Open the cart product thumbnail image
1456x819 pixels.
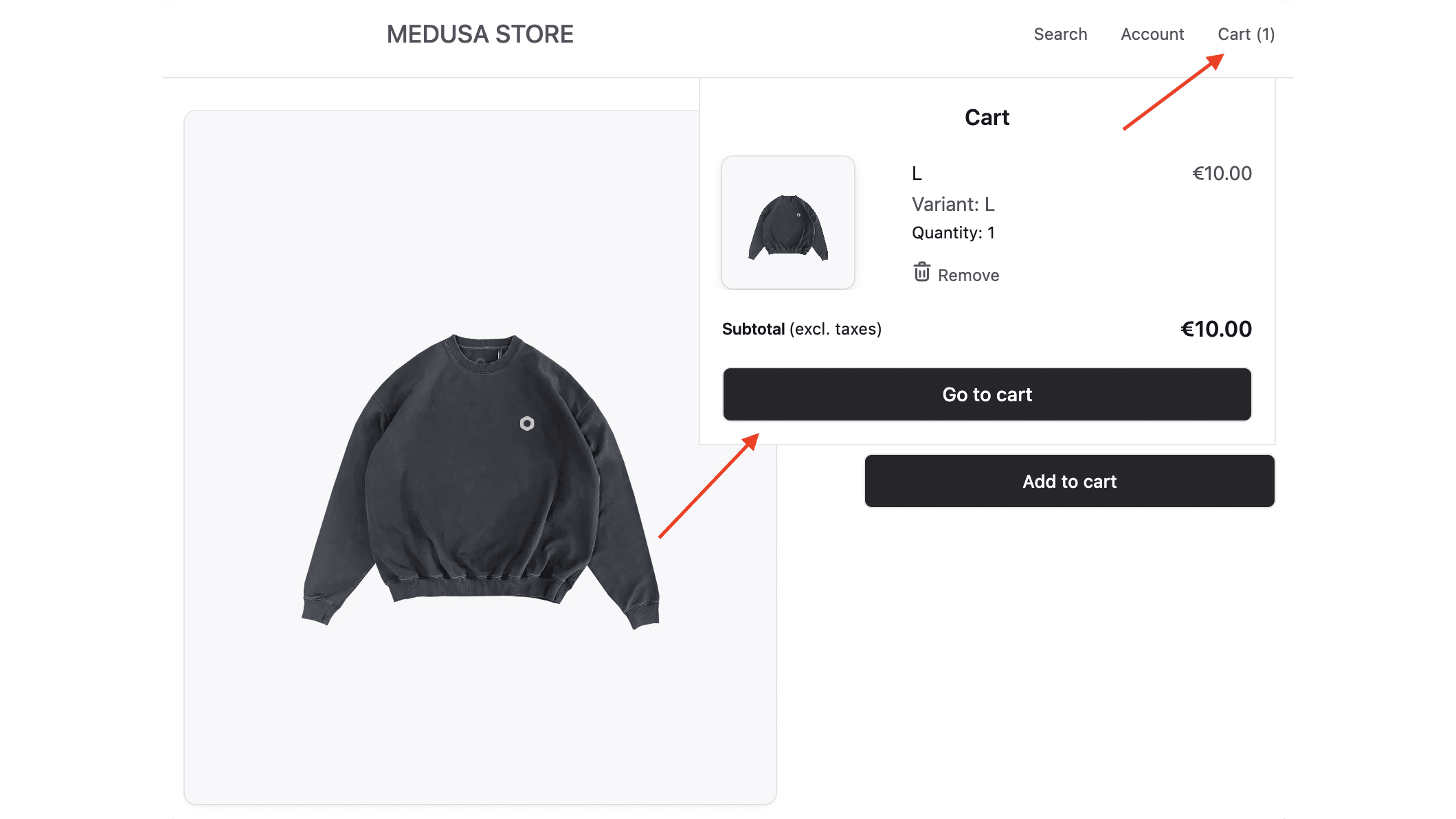pos(787,223)
